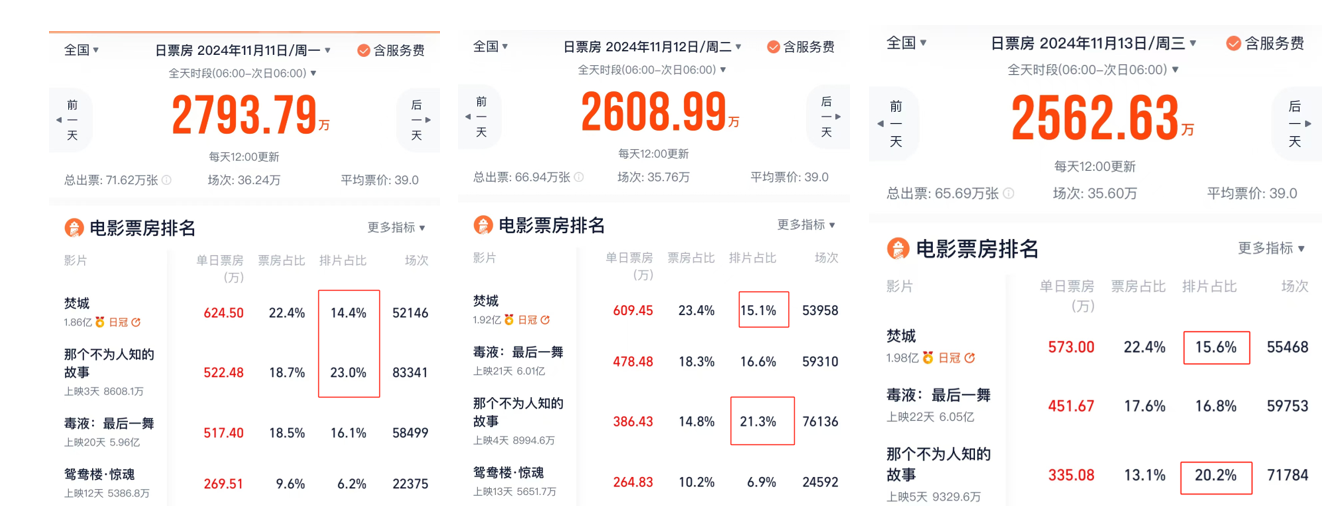Click left arrow icon beside 前一天, November 12 panel
The height and width of the screenshot is (506, 1322).
click(468, 117)
